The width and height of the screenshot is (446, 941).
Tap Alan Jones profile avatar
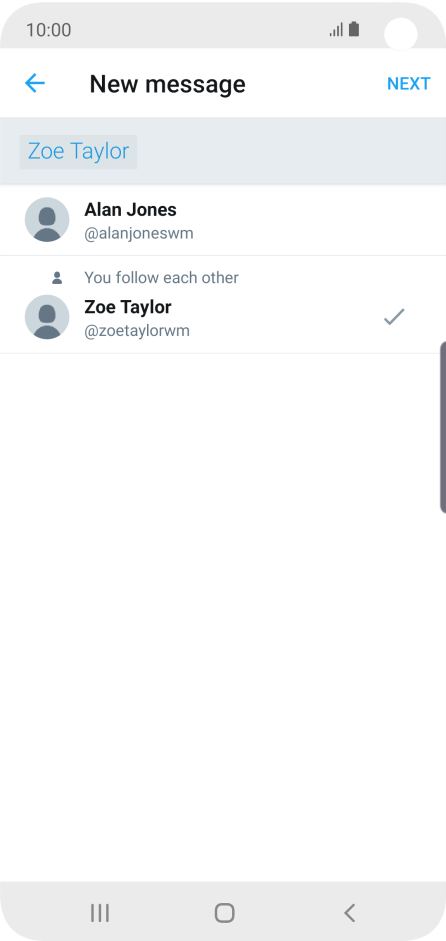click(47, 220)
